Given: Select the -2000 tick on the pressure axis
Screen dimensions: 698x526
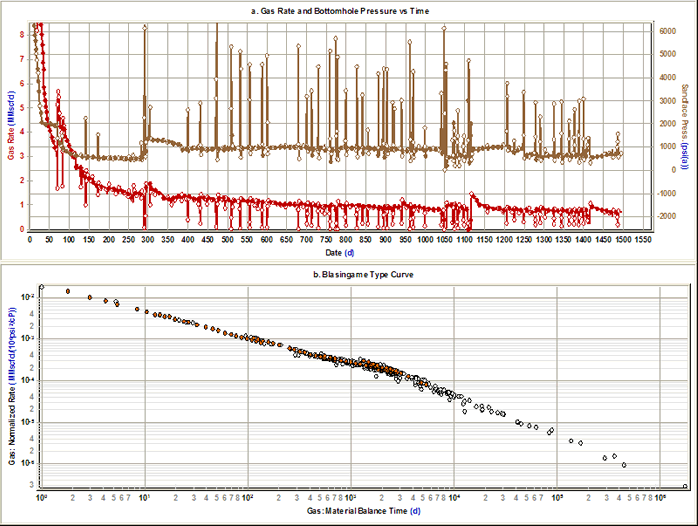Looking at the screenshot, I should (667, 216).
